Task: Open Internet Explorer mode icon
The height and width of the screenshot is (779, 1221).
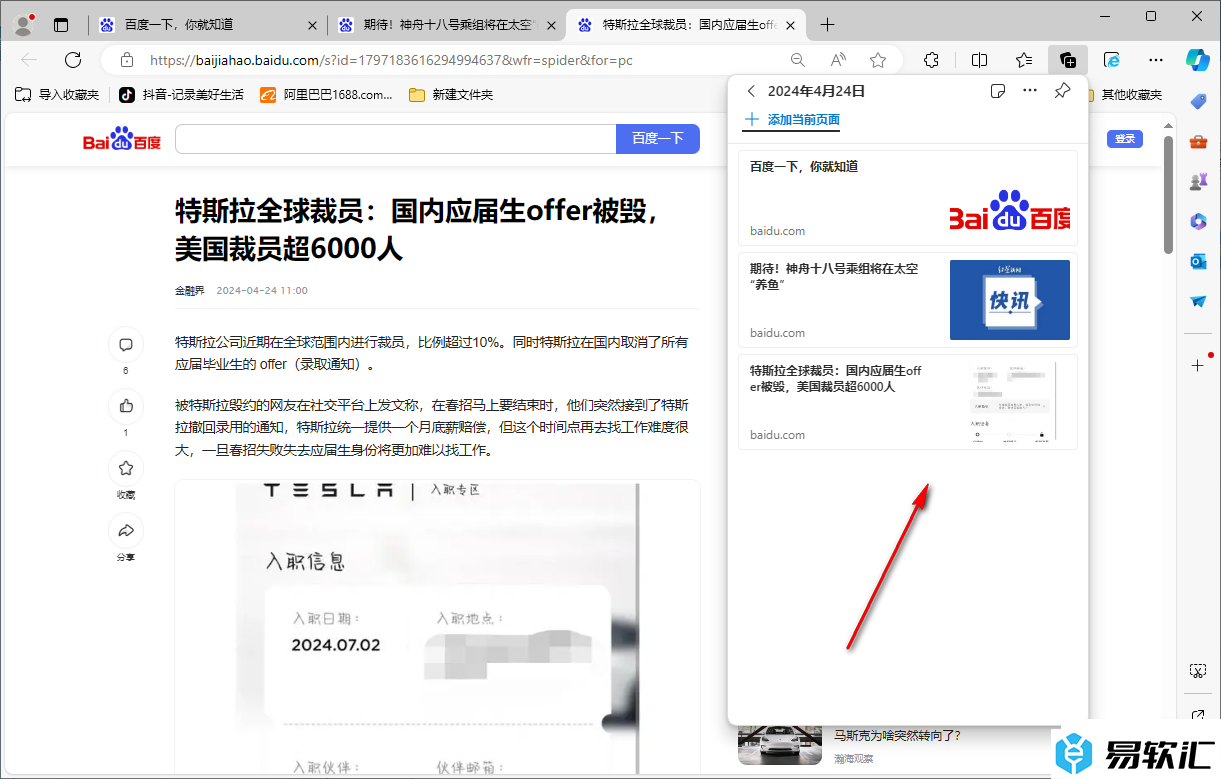Action: (x=1112, y=60)
